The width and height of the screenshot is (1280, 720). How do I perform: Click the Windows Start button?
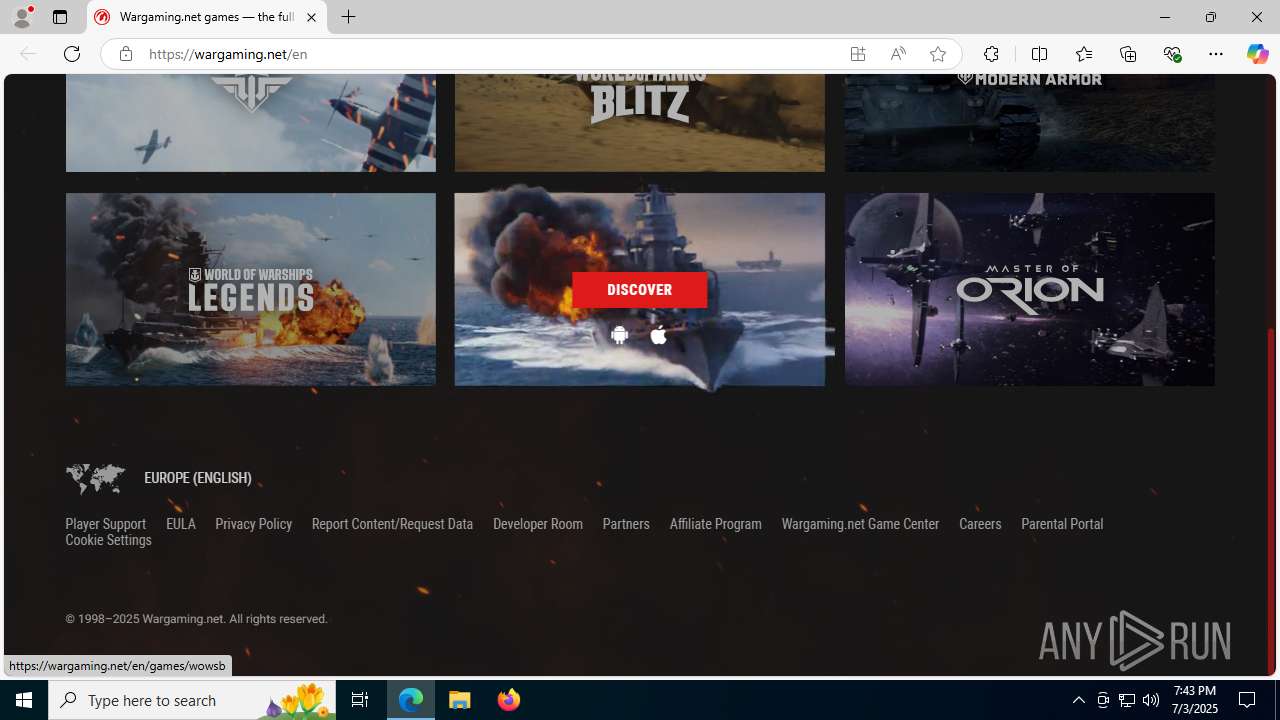[24, 700]
